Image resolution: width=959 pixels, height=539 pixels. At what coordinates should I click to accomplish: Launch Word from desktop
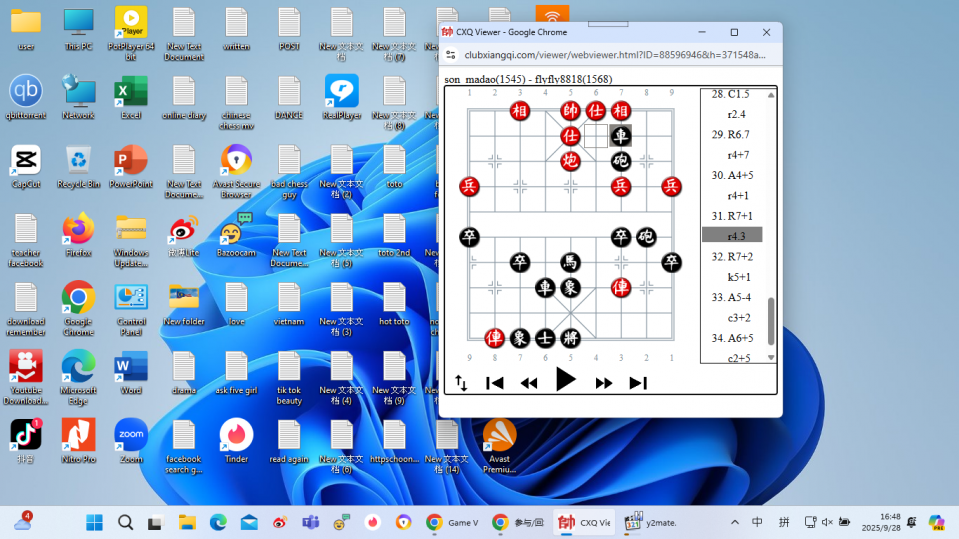131,373
